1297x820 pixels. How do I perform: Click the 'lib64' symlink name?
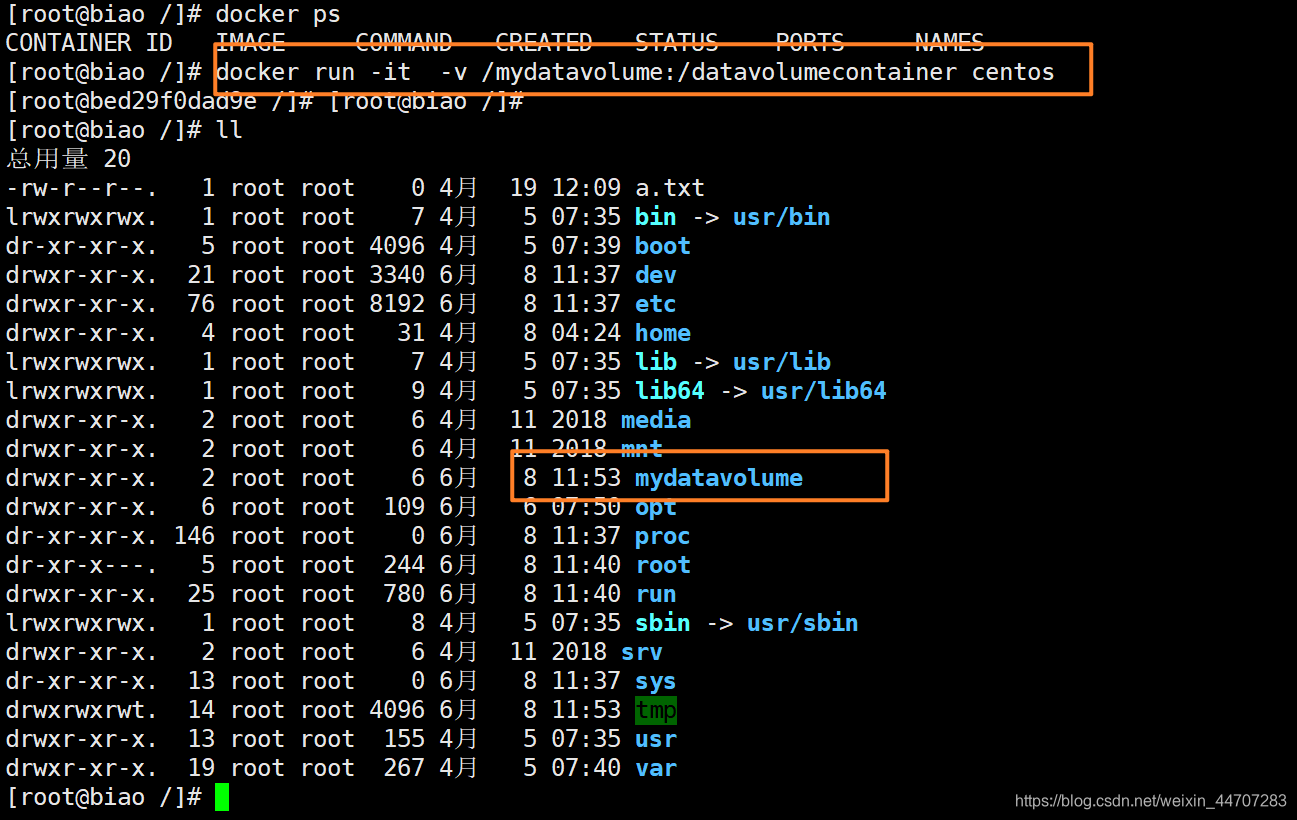pos(670,391)
